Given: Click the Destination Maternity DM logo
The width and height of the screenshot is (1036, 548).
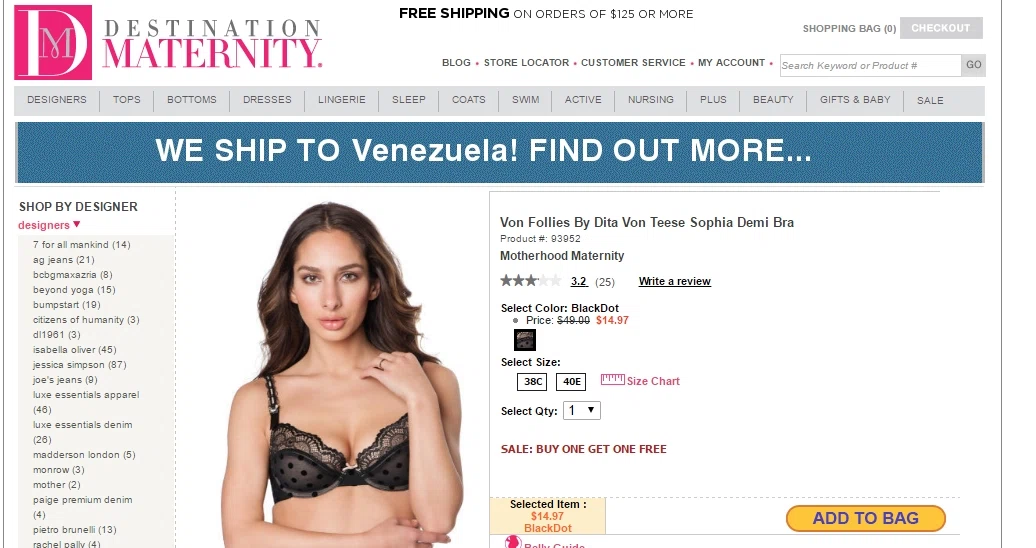Looking at the screenshot, I should tap(53, 42).
